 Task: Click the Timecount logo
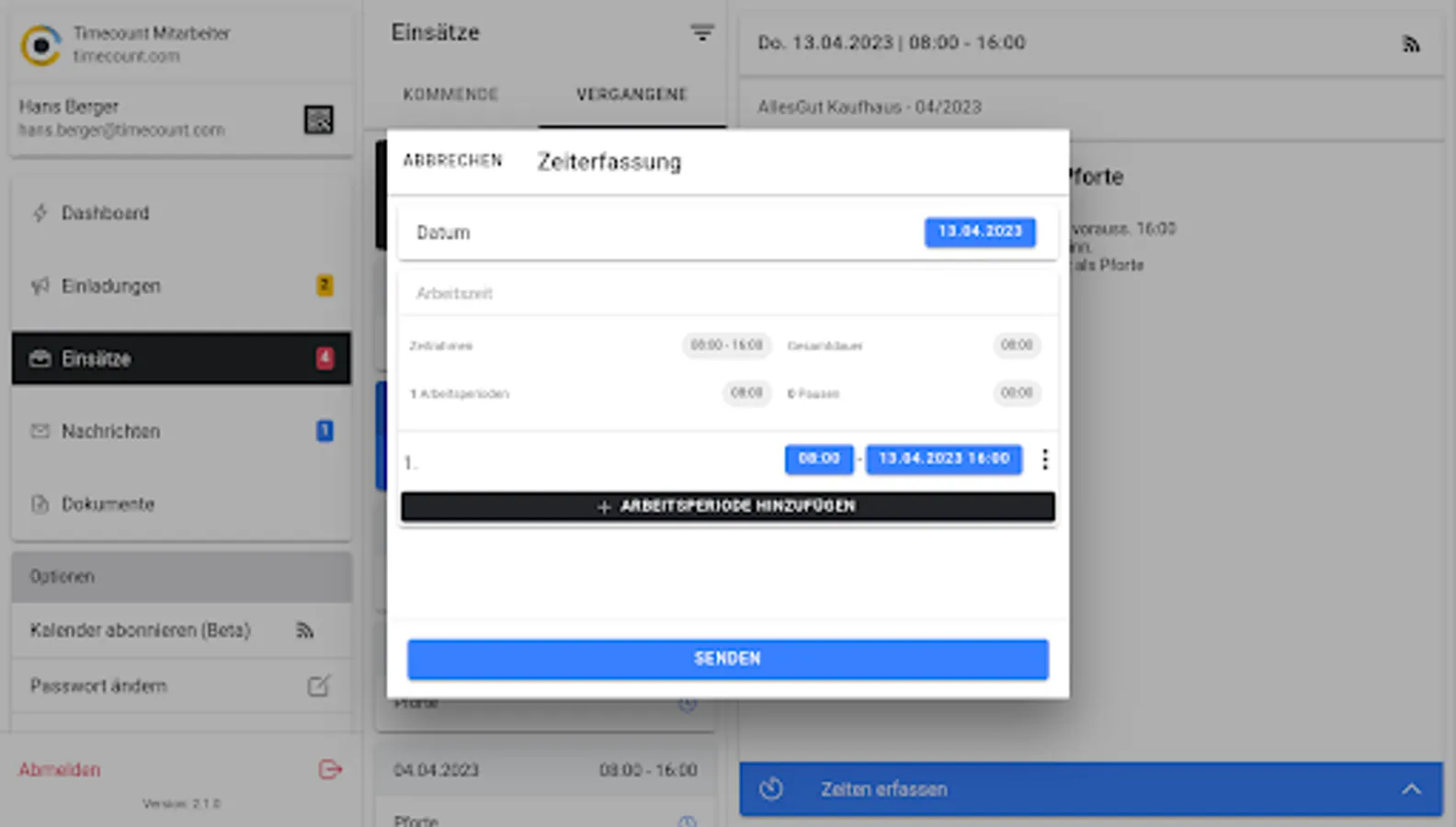[x=41, y=45]
